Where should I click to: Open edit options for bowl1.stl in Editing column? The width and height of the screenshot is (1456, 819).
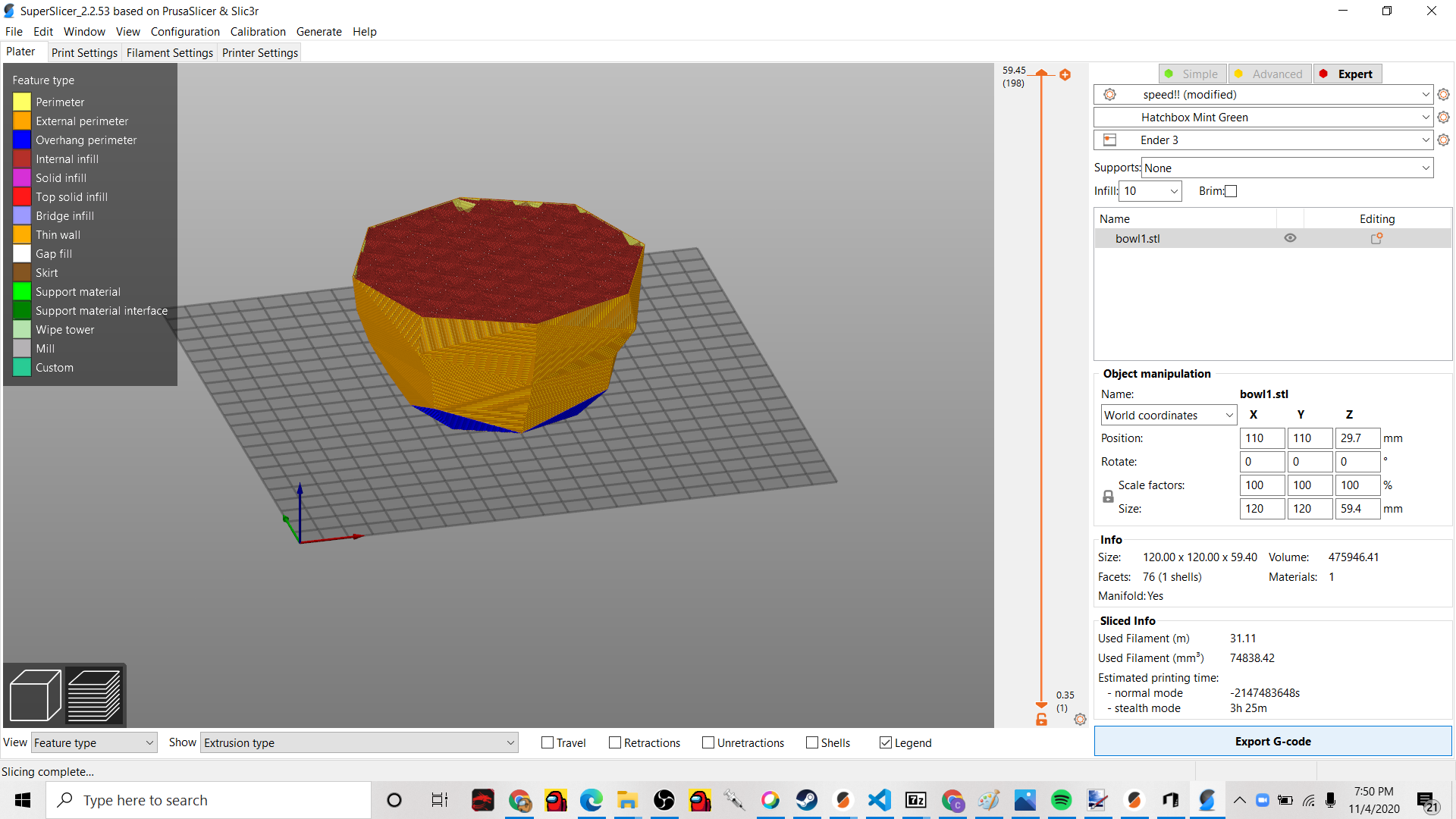click(x=1377, y=237)
